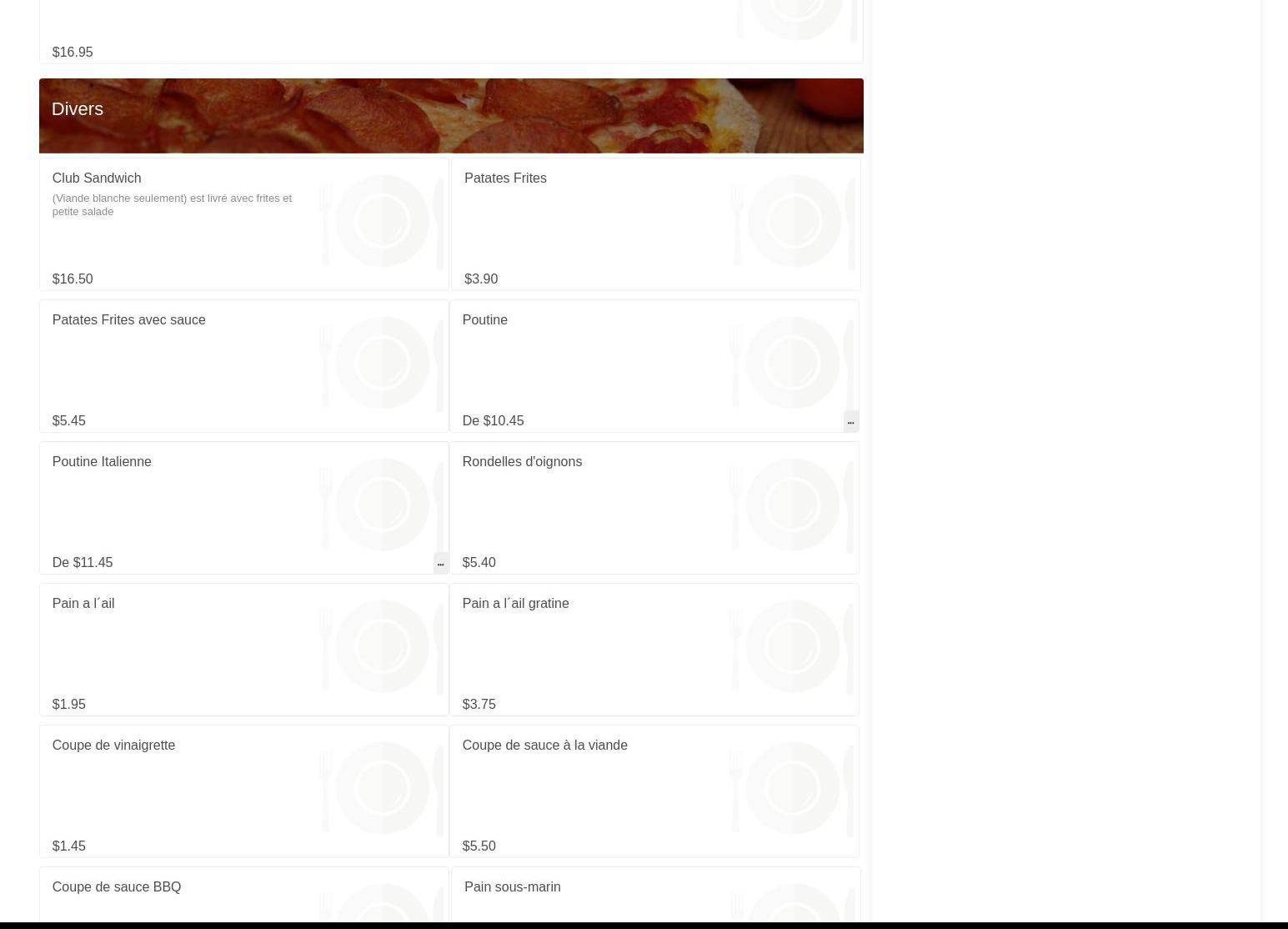Open the Divers category header banner
Image resolution: width=1288 pixels, height=929 pixels.
coord(451,116)
